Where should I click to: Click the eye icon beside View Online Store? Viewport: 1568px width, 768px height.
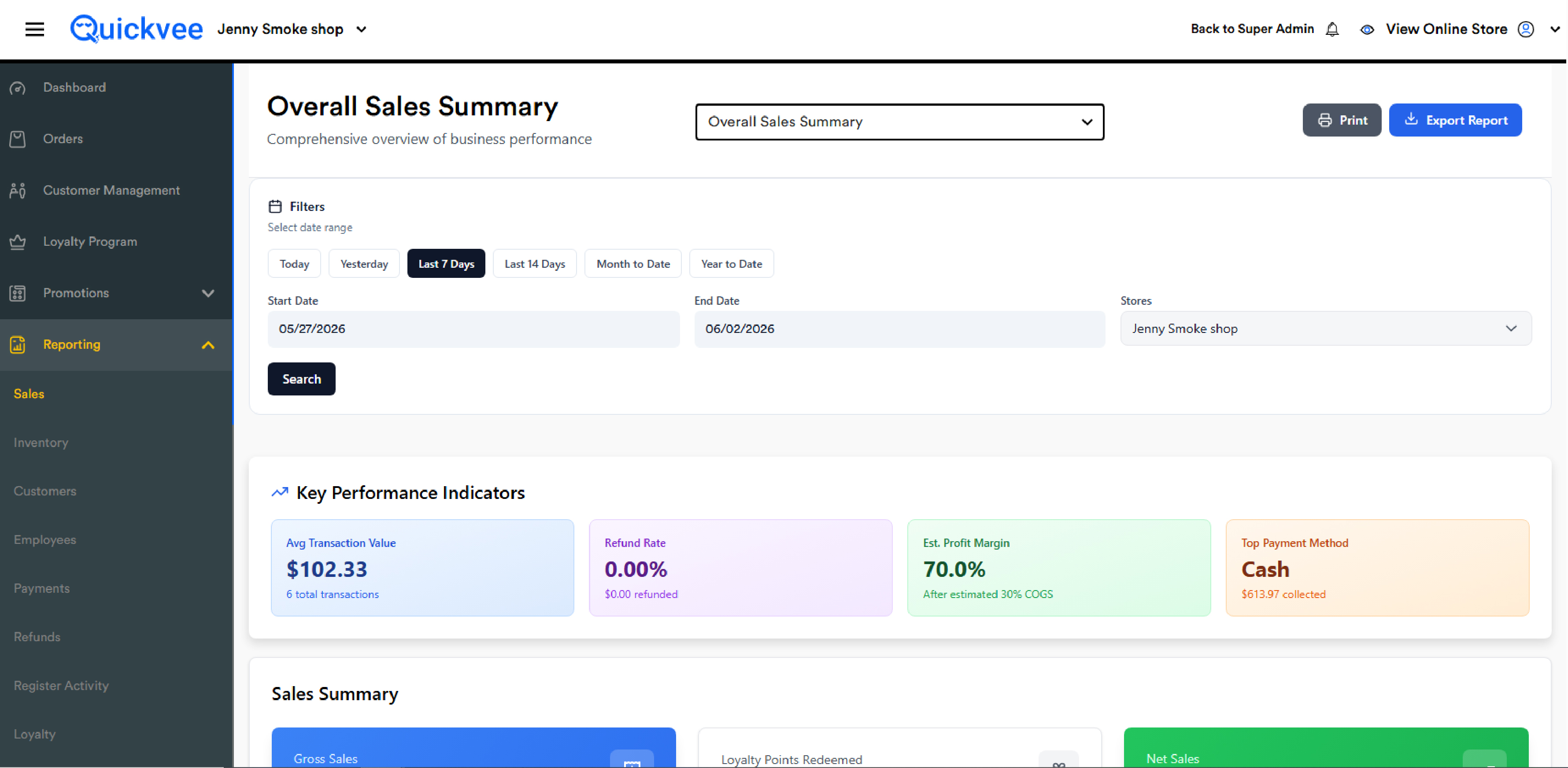pos(1367,29)
